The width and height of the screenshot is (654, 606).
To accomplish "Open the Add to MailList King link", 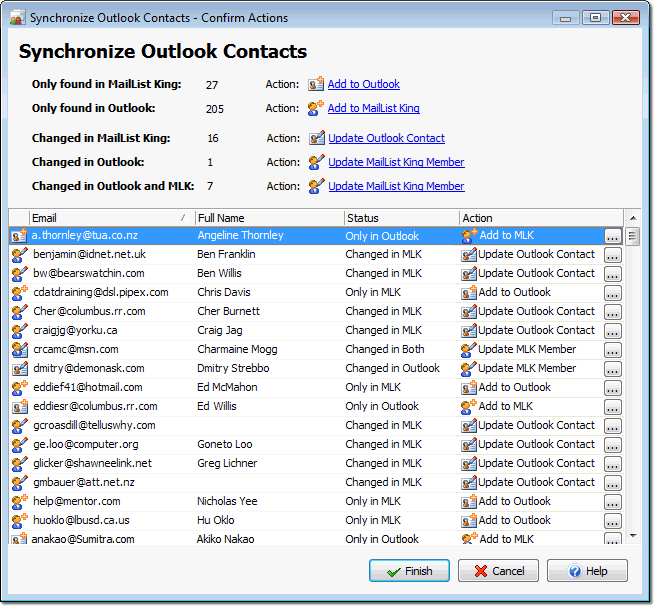I will (373, 108).
